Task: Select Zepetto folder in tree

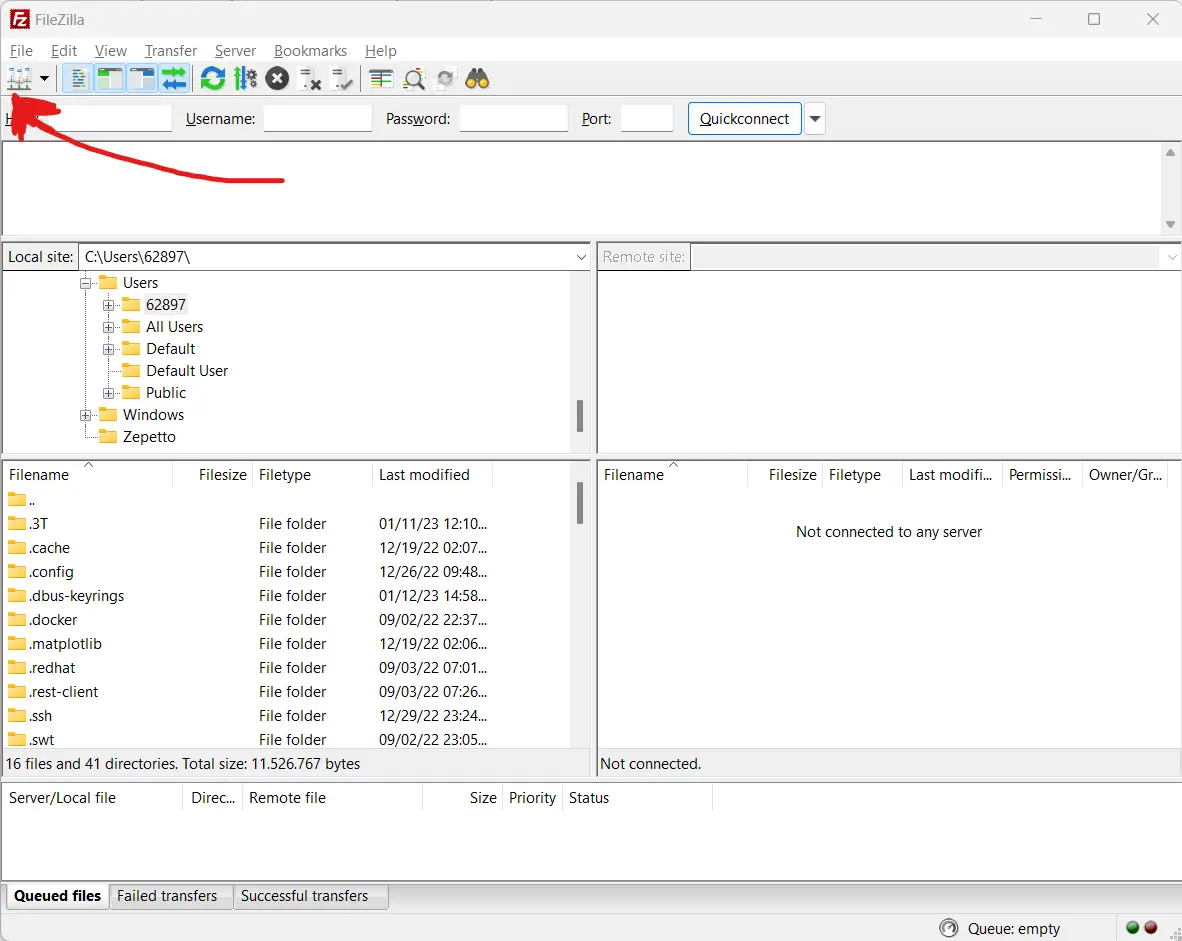Action: 149,437
